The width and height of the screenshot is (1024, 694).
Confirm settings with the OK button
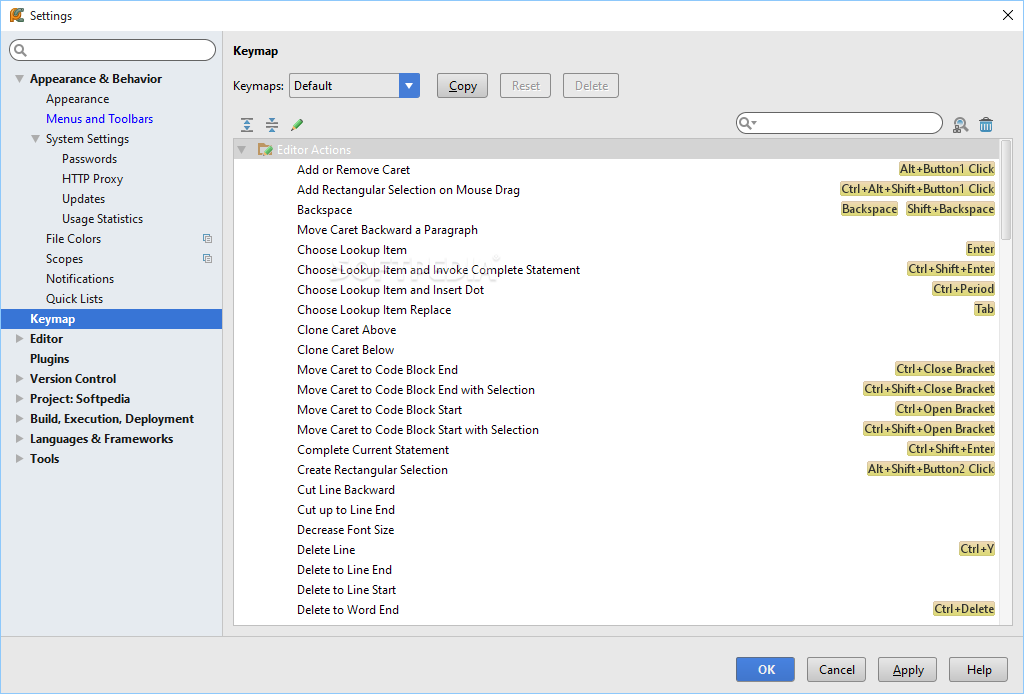tap(765, 670)
